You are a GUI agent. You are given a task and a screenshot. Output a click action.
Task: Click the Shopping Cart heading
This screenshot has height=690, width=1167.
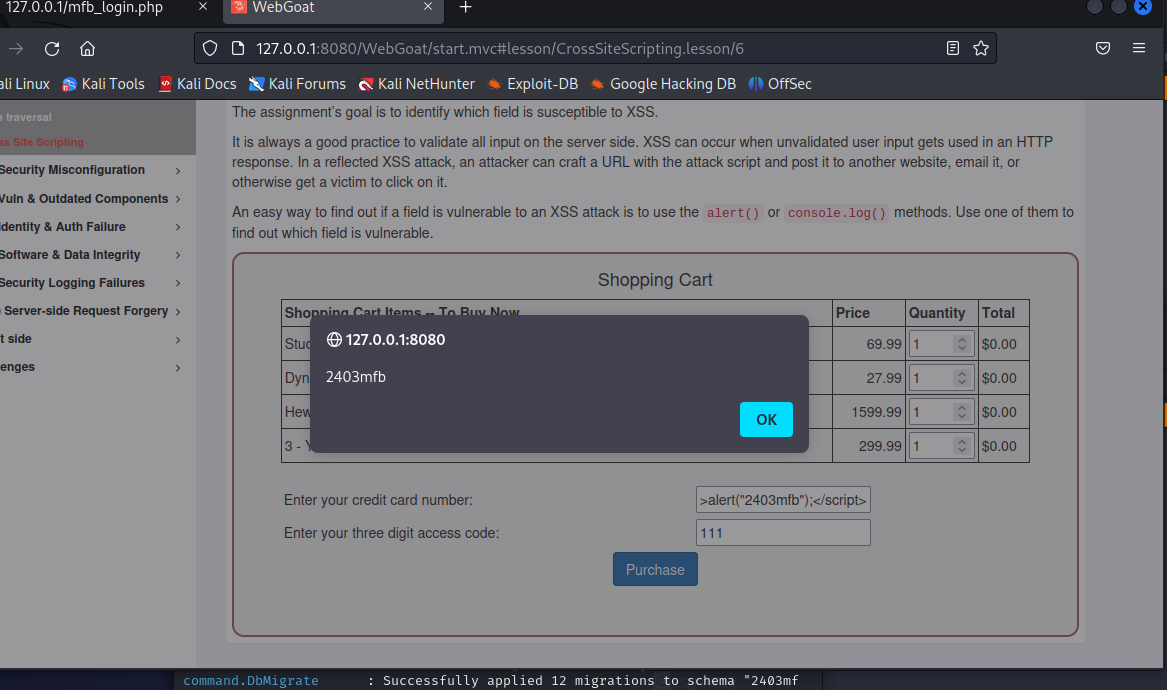(655, 280)
